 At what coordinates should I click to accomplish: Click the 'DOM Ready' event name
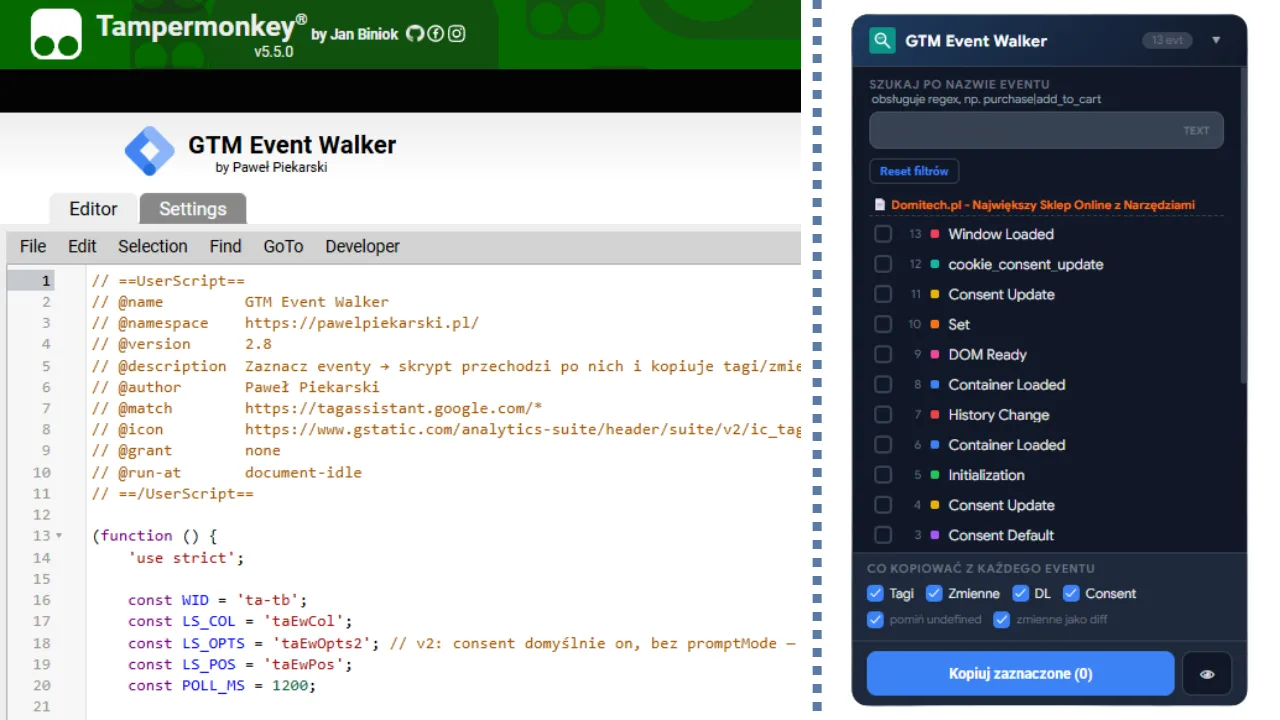[987, 354]
